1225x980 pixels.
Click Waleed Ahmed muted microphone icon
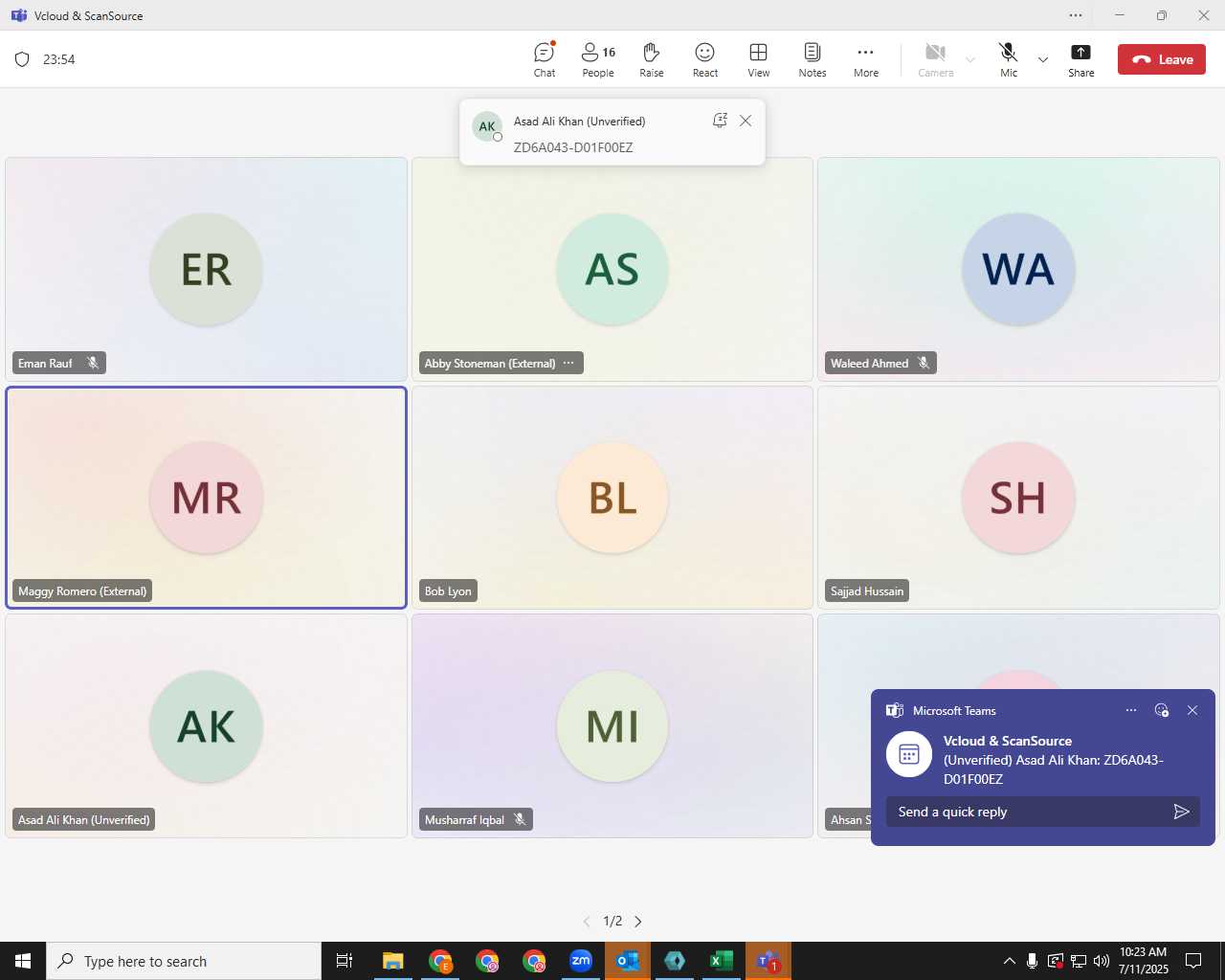(x=924, y=363)
